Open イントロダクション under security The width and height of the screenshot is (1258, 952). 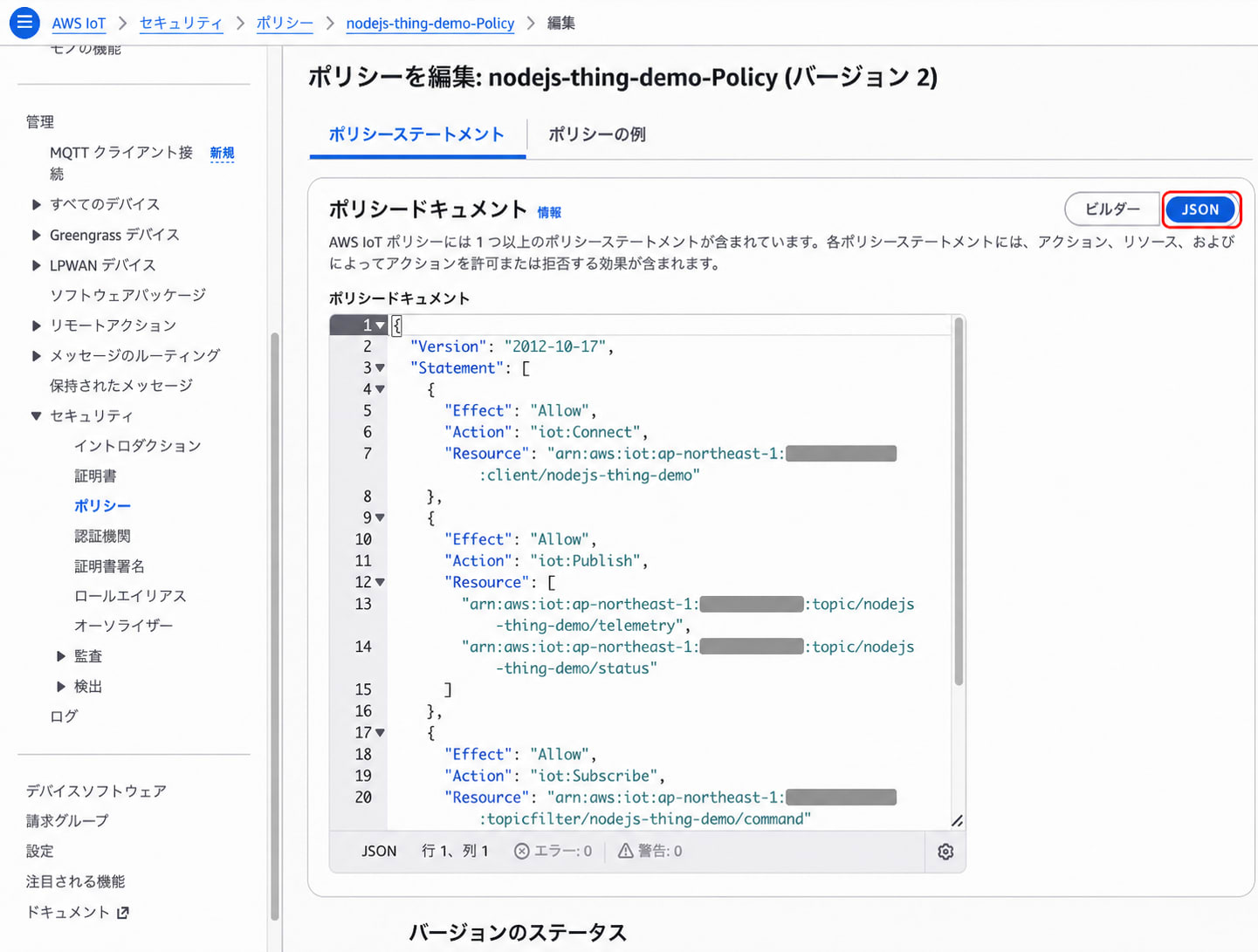click(138, 446)
